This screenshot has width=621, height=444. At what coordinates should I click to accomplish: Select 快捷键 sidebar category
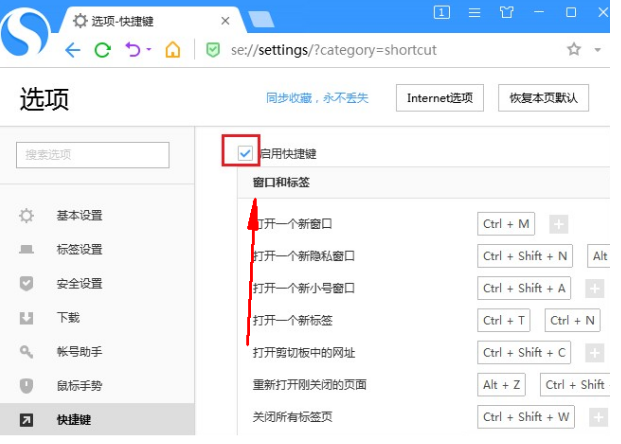coord(97,419)
